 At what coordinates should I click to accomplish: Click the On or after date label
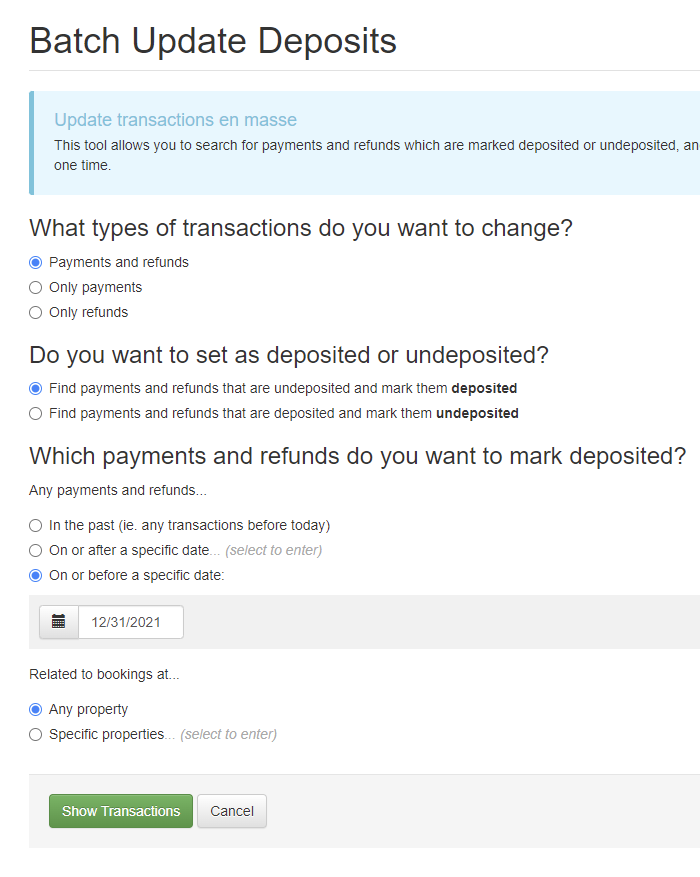(130, 550)
